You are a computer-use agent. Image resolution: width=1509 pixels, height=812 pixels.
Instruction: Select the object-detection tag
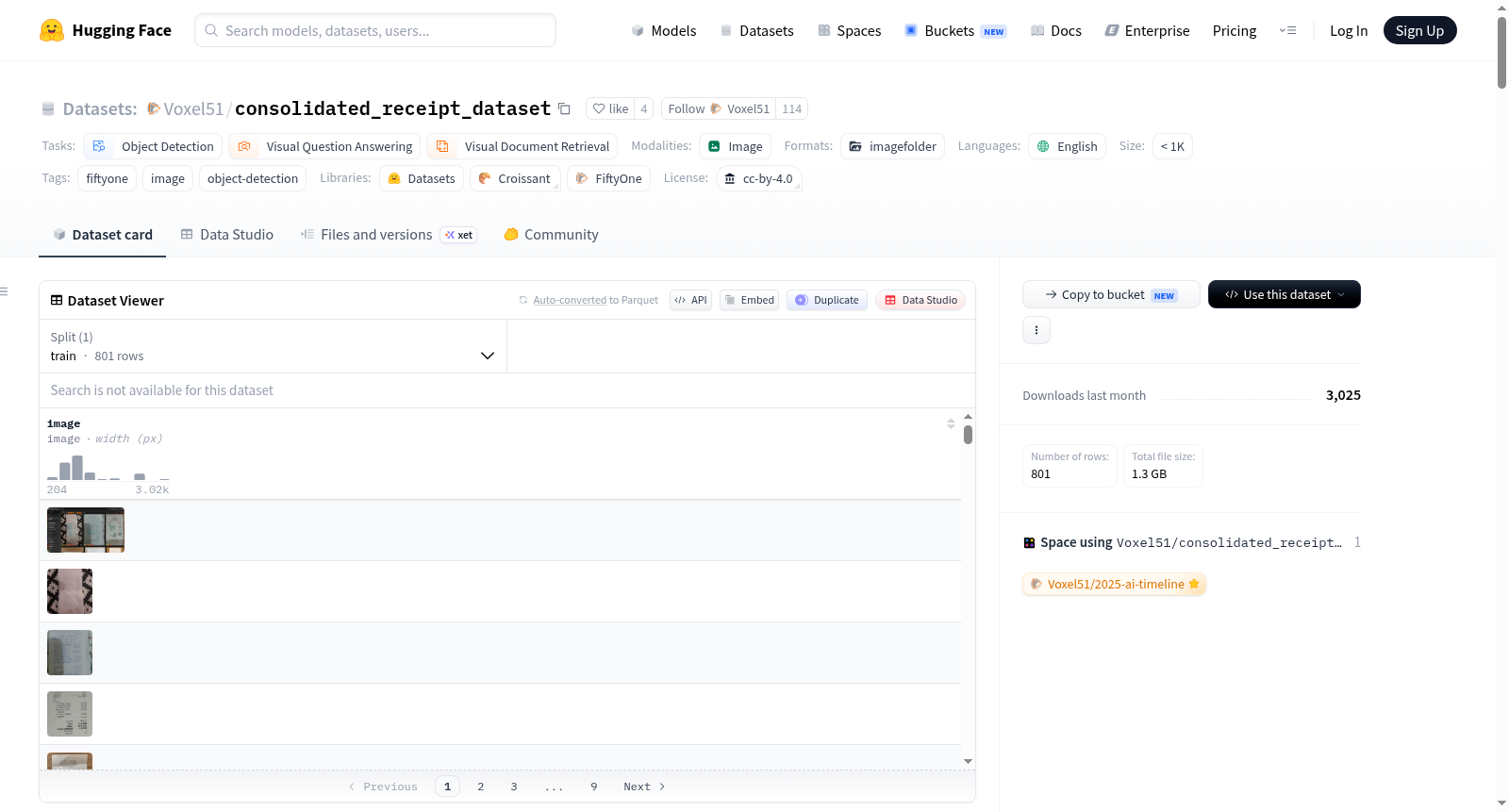click(x=253, y=178)
